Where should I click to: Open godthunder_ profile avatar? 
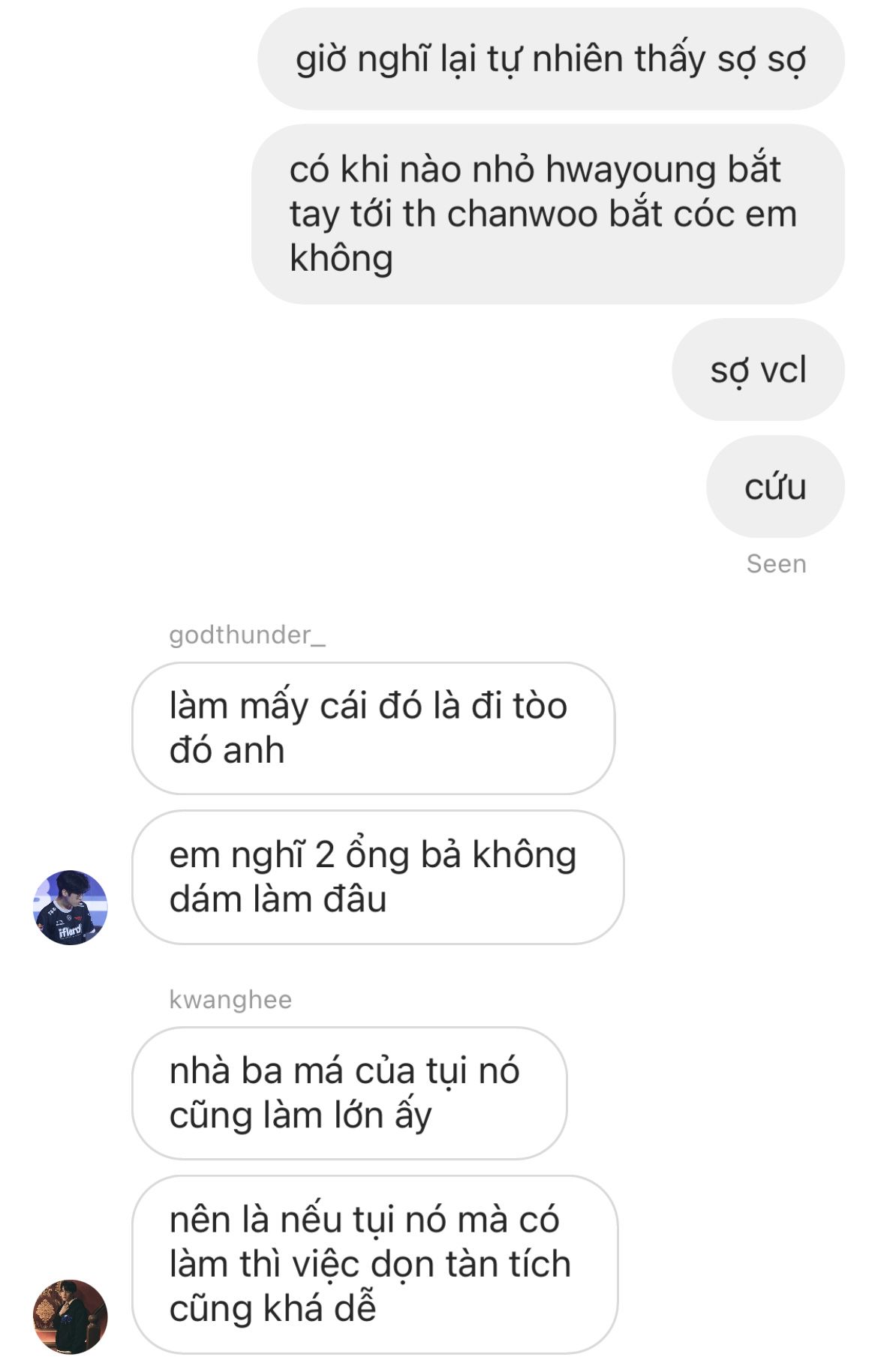coord(71,907)
